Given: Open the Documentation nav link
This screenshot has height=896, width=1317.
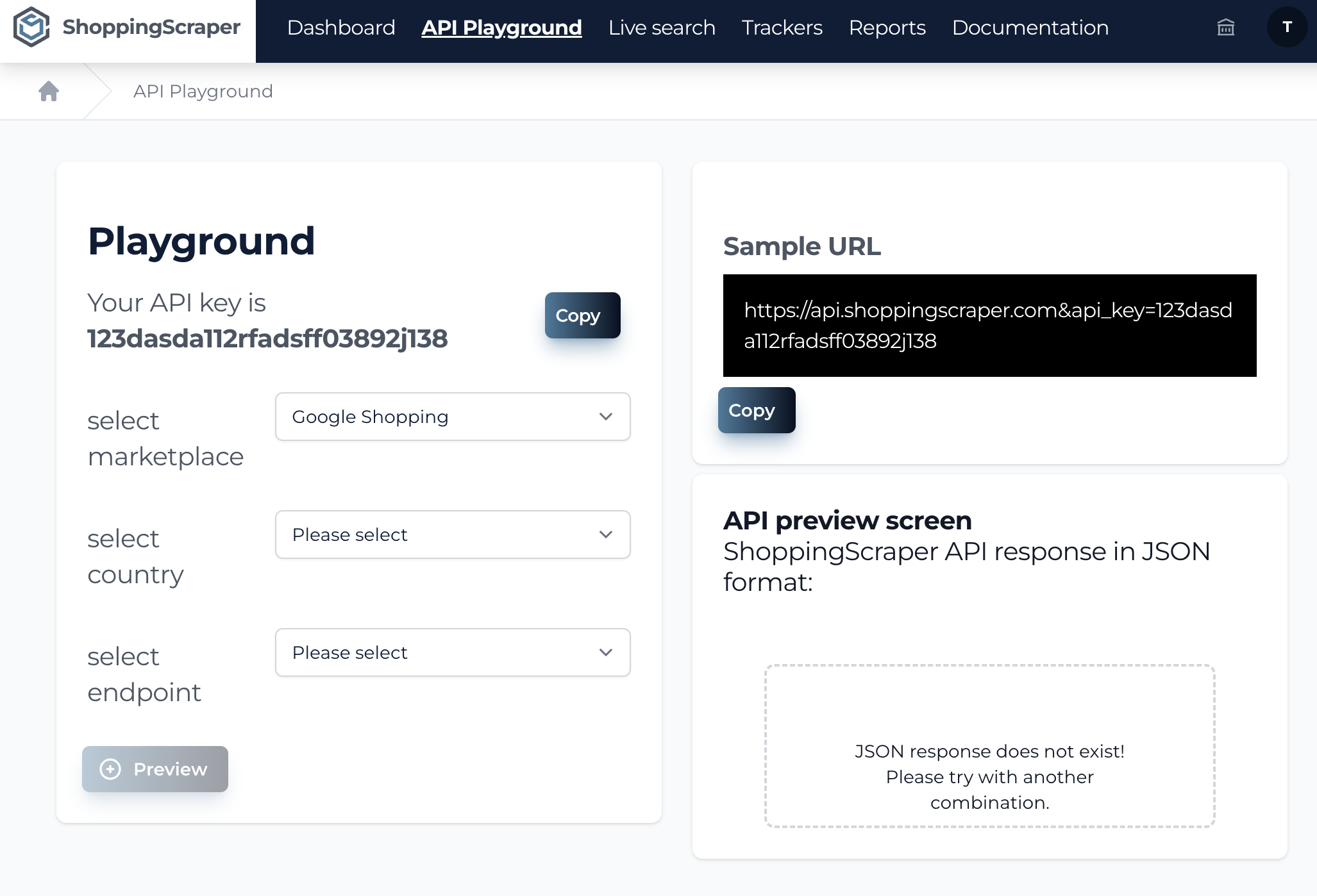Looking at the screenshot, I should click(1030, 28).
